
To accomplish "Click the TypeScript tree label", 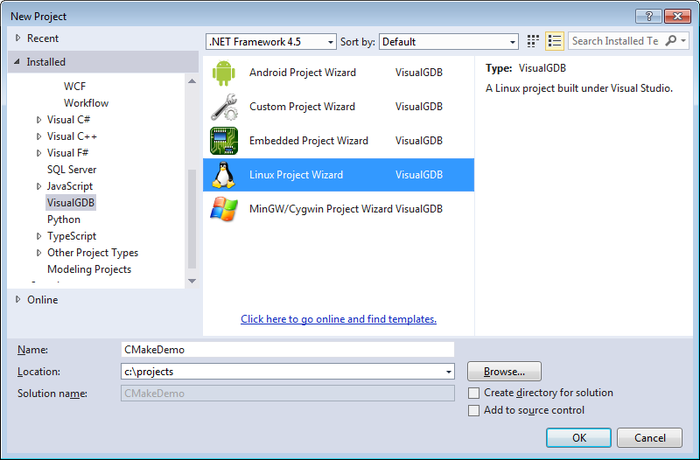I will pyautogui.click(x=72, y=236).
